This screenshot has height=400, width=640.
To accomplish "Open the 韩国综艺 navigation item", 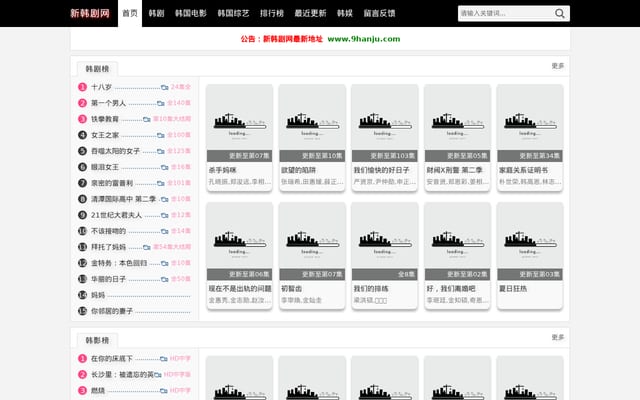I will pyautogui.click(x=233, y=13).
